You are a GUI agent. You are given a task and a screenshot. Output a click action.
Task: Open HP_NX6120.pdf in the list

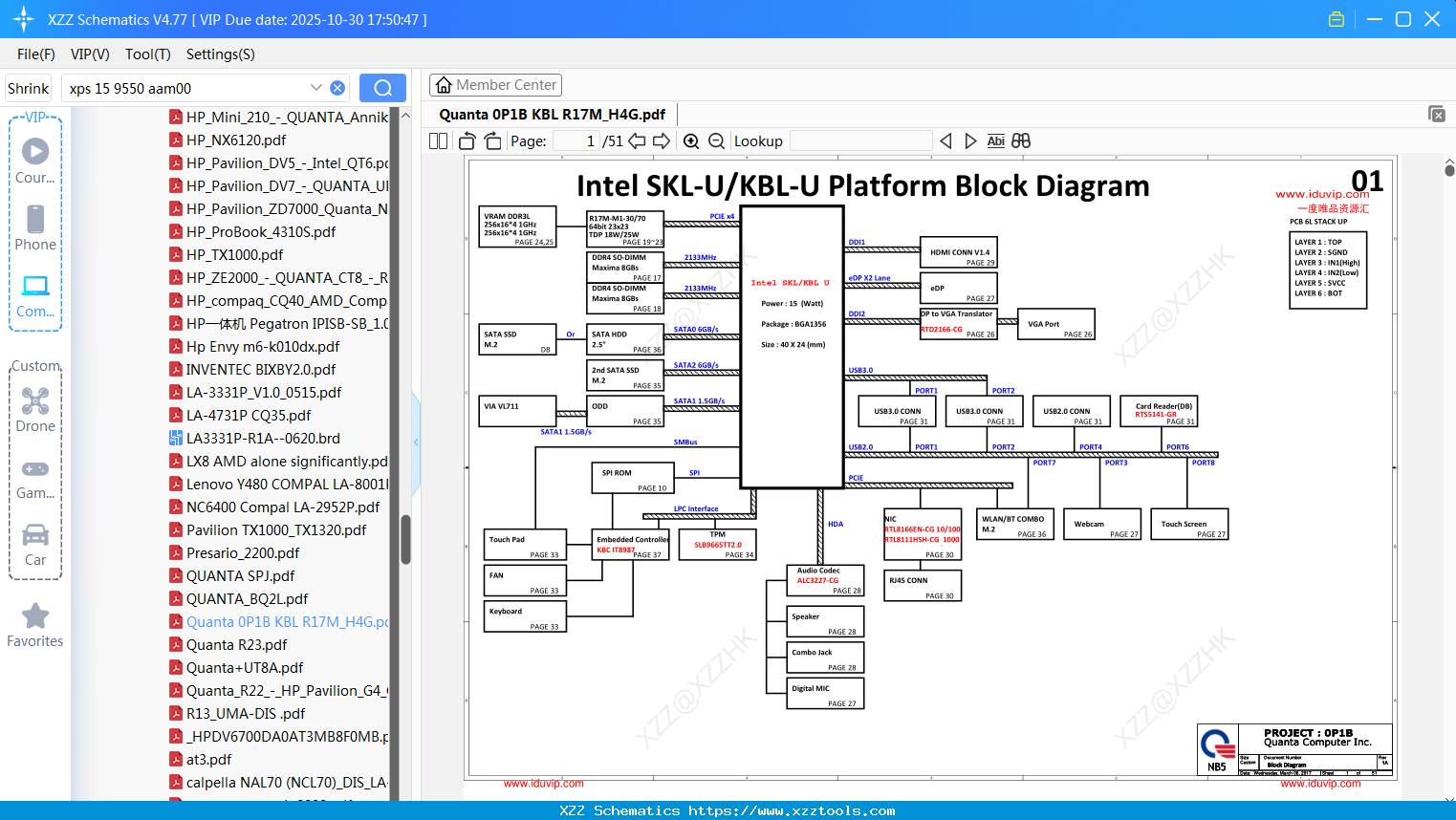pyautogui.click(x=236, y=140)
